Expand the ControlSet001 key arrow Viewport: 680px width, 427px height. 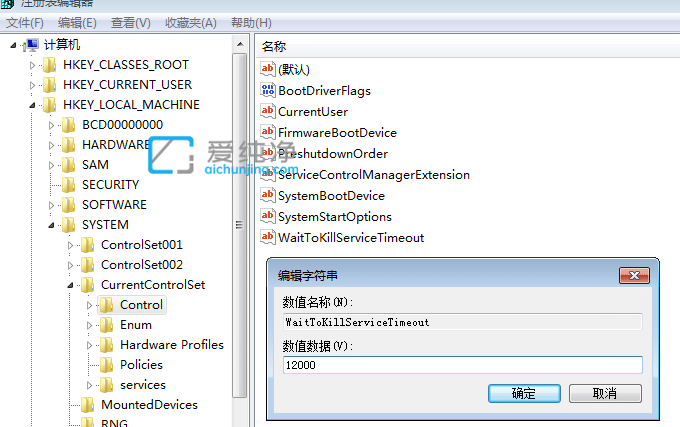pos(71,245)
